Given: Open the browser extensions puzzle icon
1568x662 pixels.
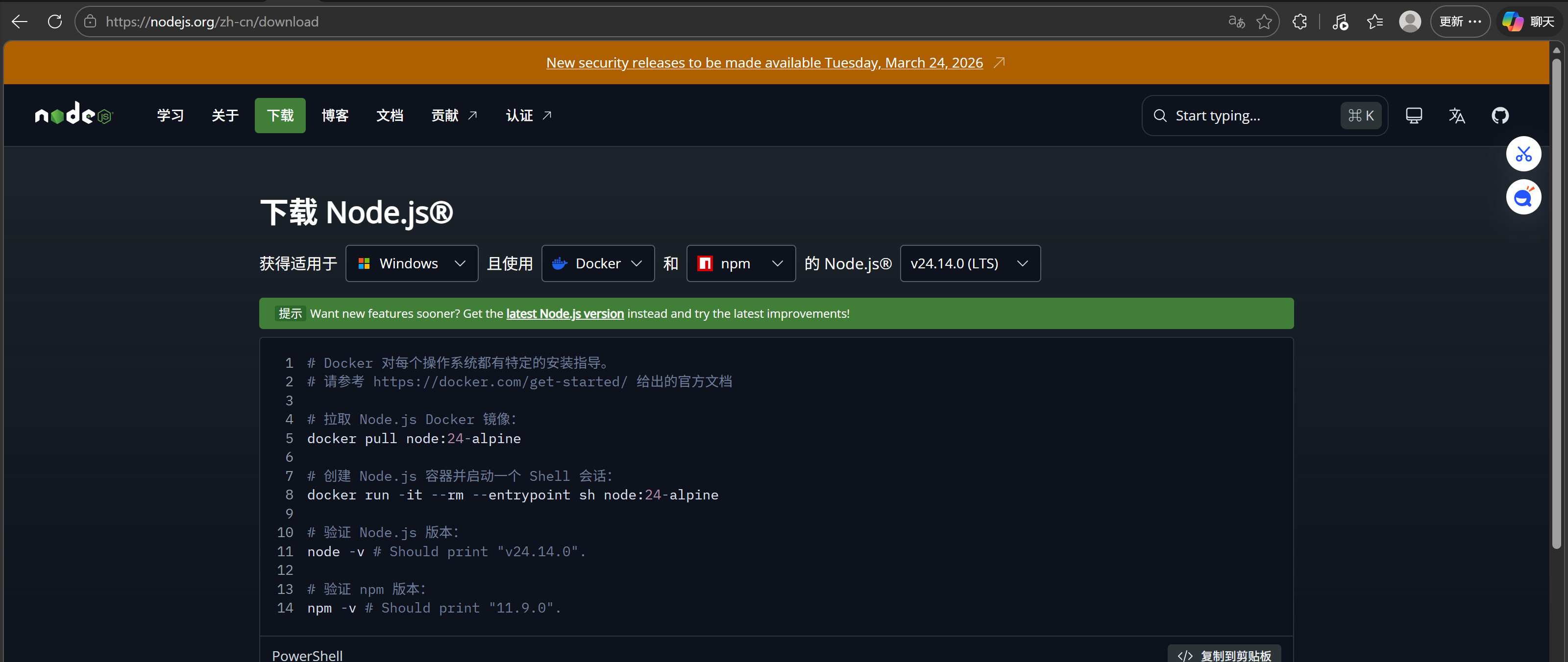Looking at the screenshot, I should click(1299, 22).
